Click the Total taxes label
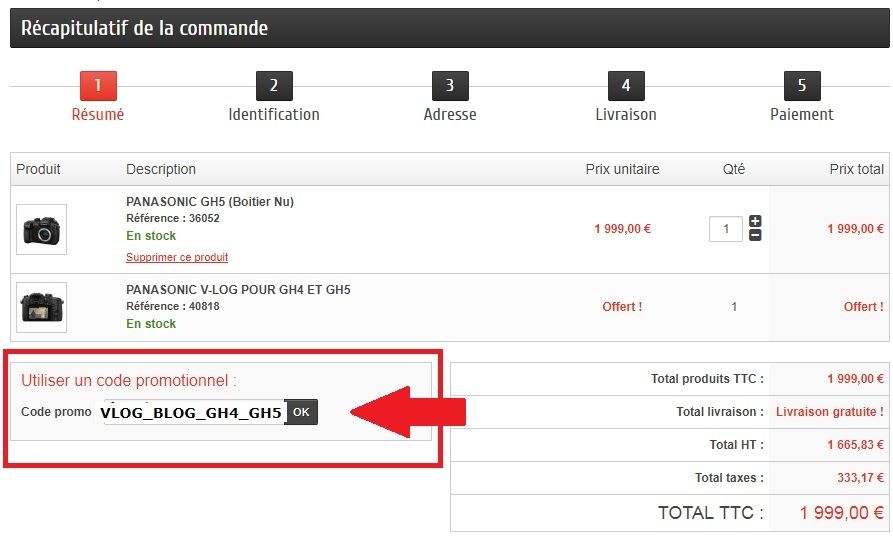 tap(729, 478)
